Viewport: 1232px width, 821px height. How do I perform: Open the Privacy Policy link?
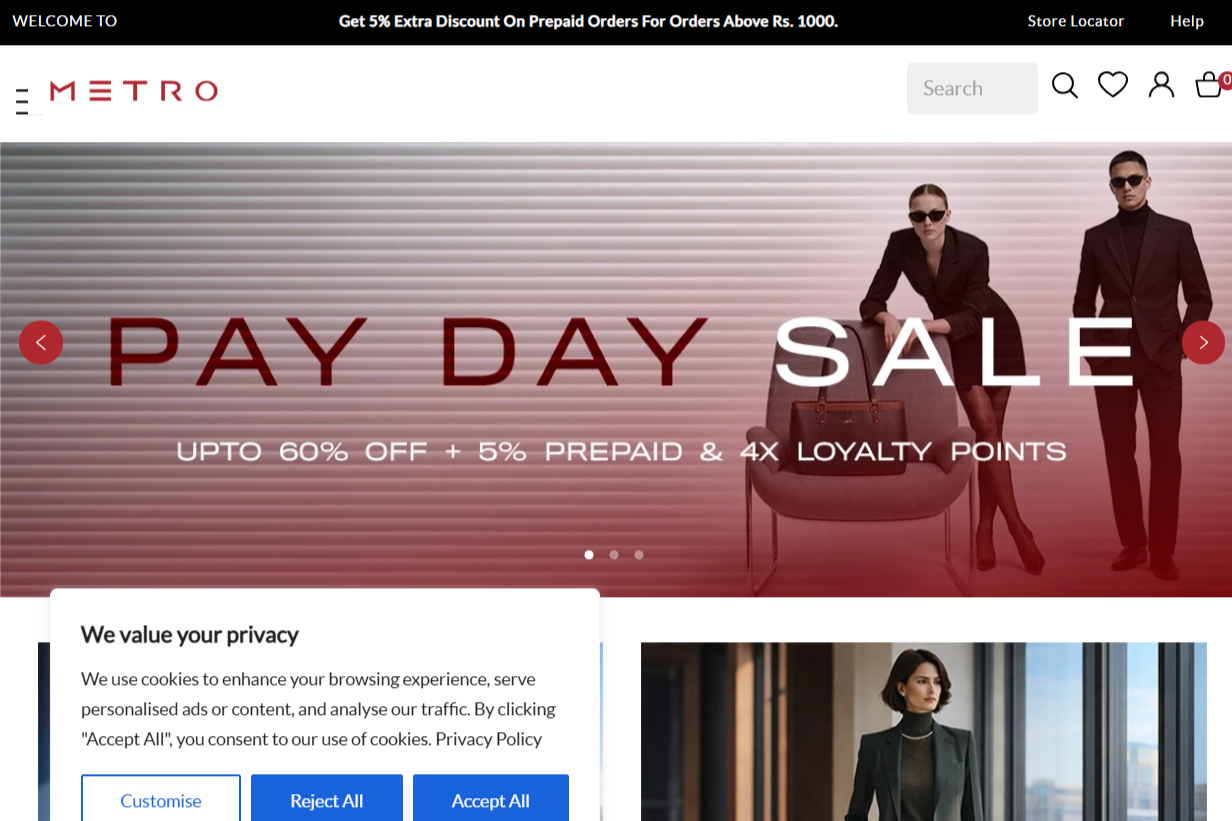(488, 739)
